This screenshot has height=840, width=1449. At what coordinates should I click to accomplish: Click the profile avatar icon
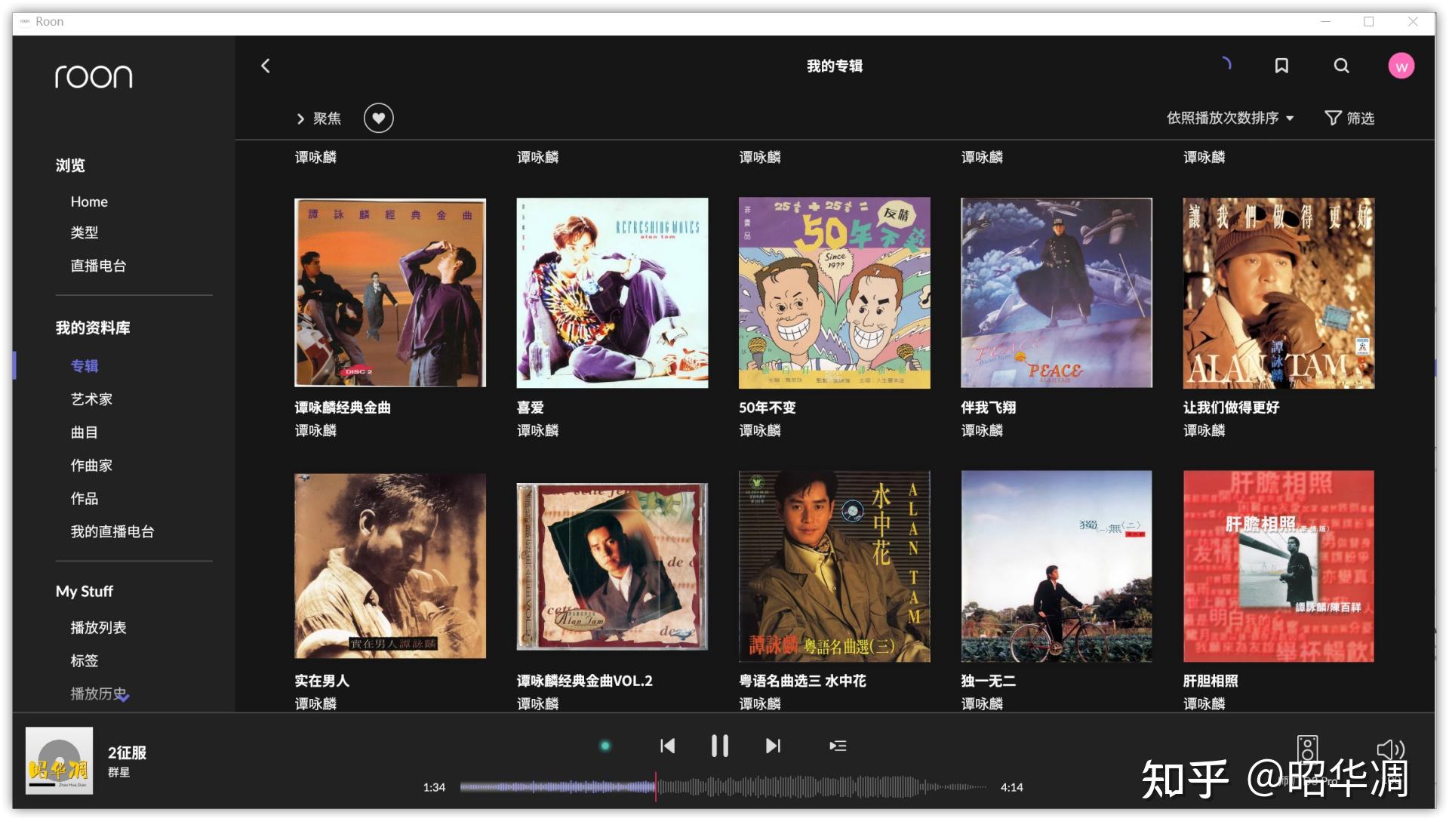coord(1401,66)
